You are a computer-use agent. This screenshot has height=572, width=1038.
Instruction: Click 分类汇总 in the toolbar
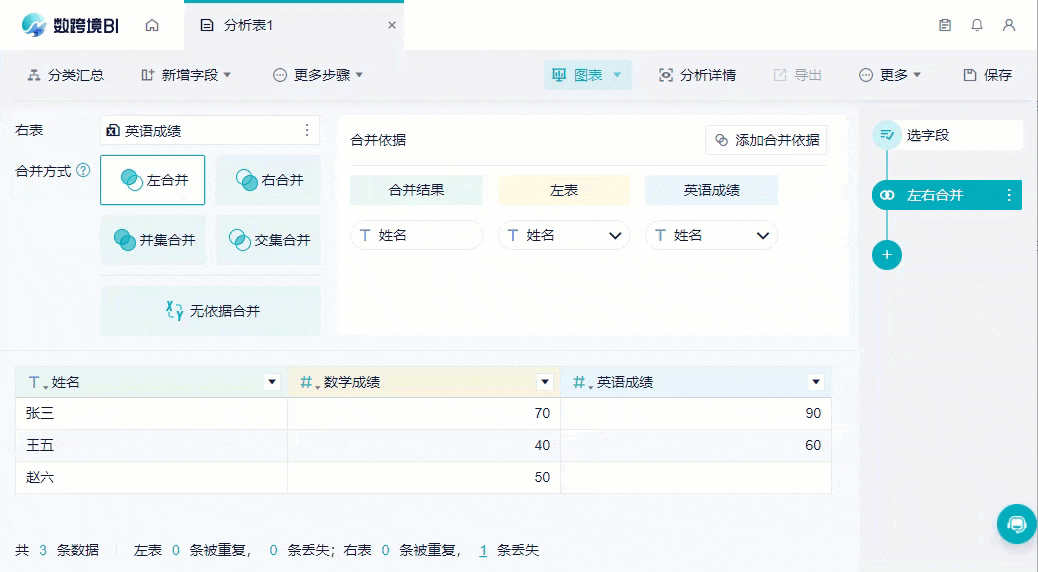[66, 75]
